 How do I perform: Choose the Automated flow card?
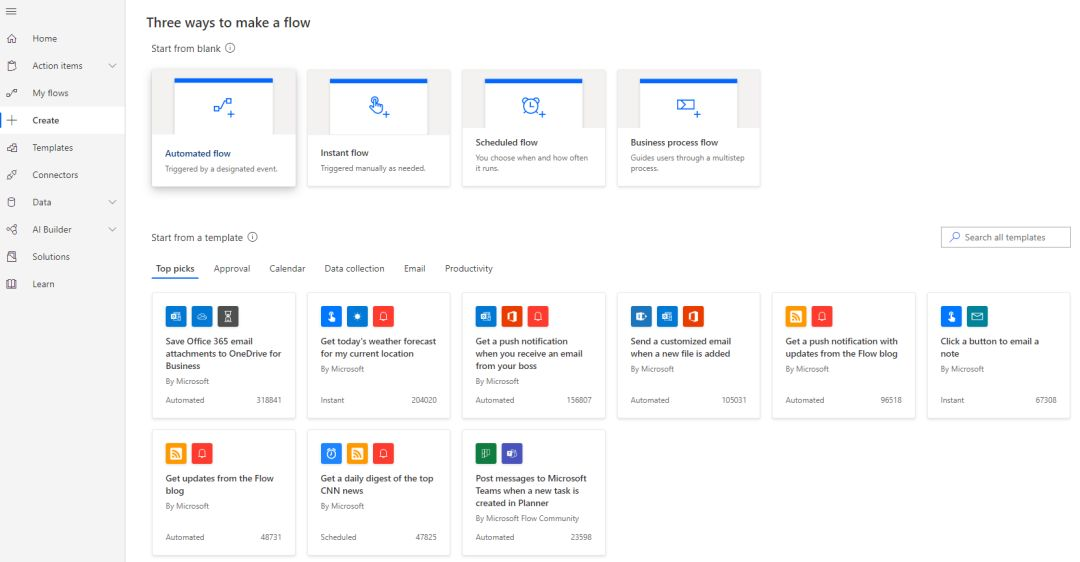(223, 127)
